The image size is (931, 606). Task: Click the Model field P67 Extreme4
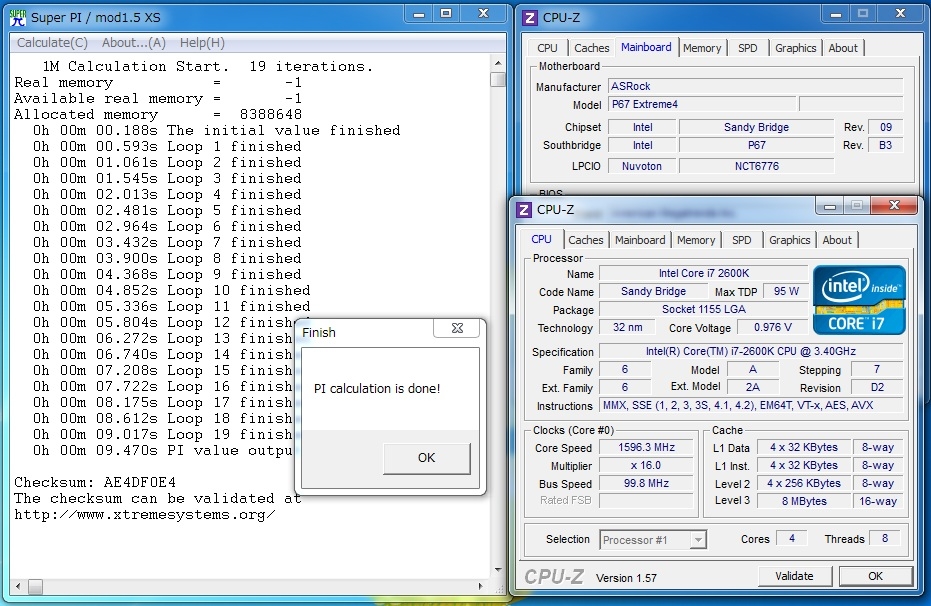coord(702,104)
